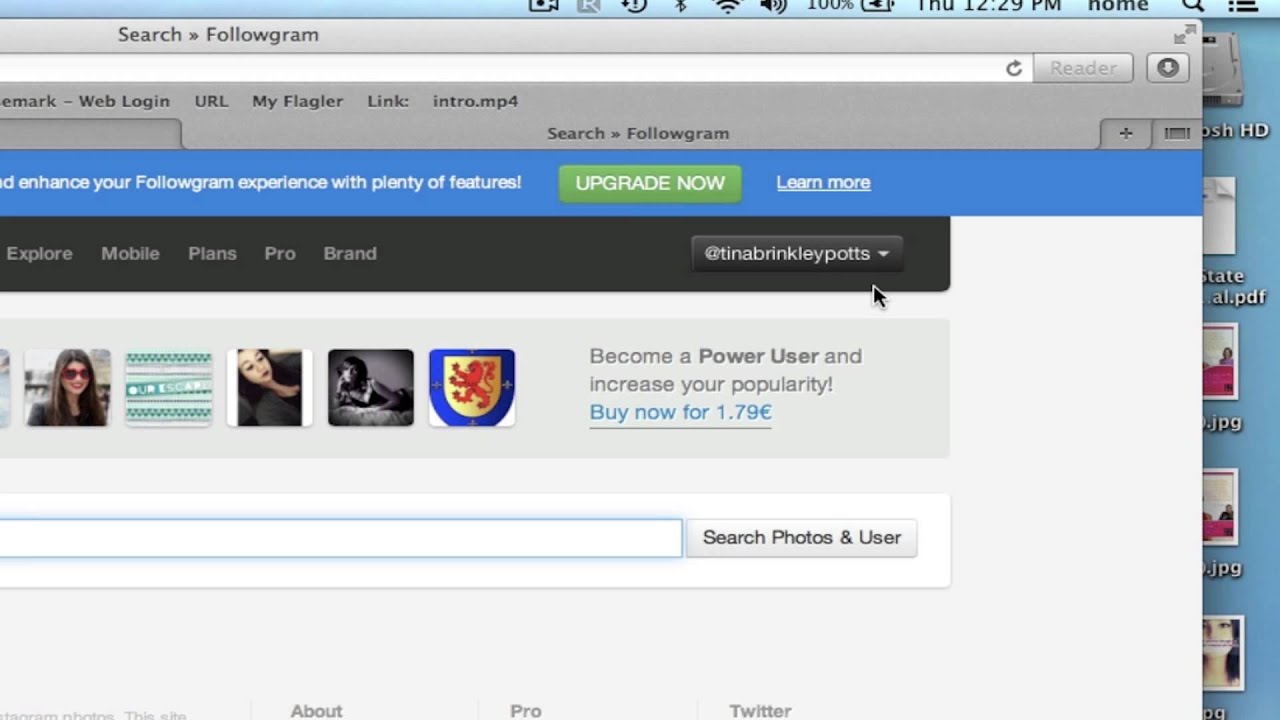Screen dimensions: 1280x720
Task: Focus the search text field
Action: click(x=340, y=538)
